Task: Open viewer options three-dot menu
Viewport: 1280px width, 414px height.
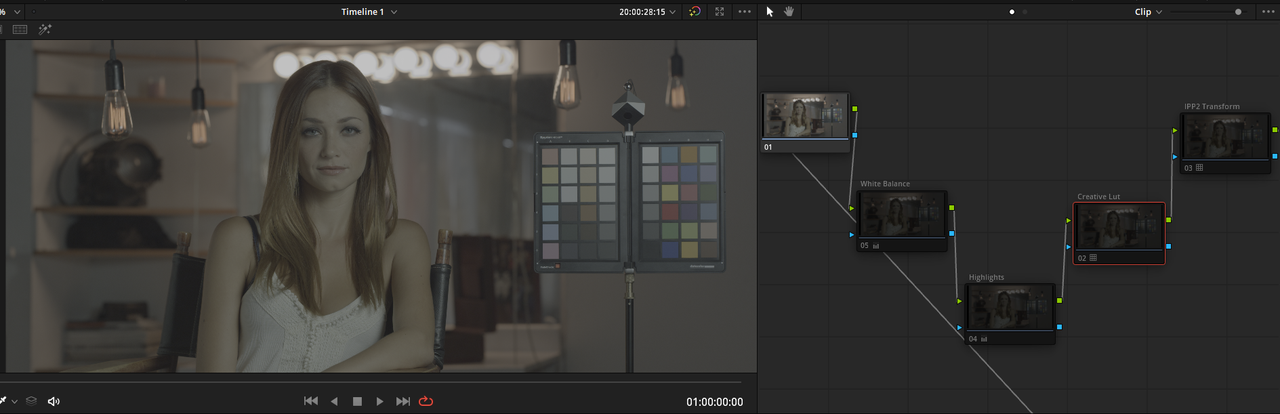Action: (744, 11)
